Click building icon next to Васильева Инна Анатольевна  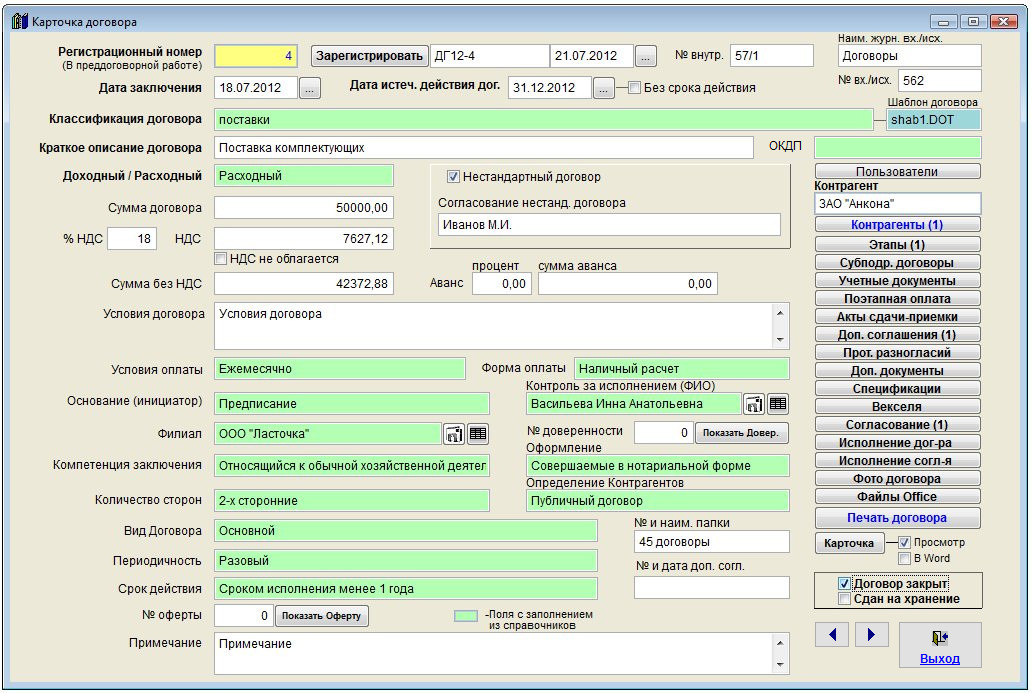[754, 404]
